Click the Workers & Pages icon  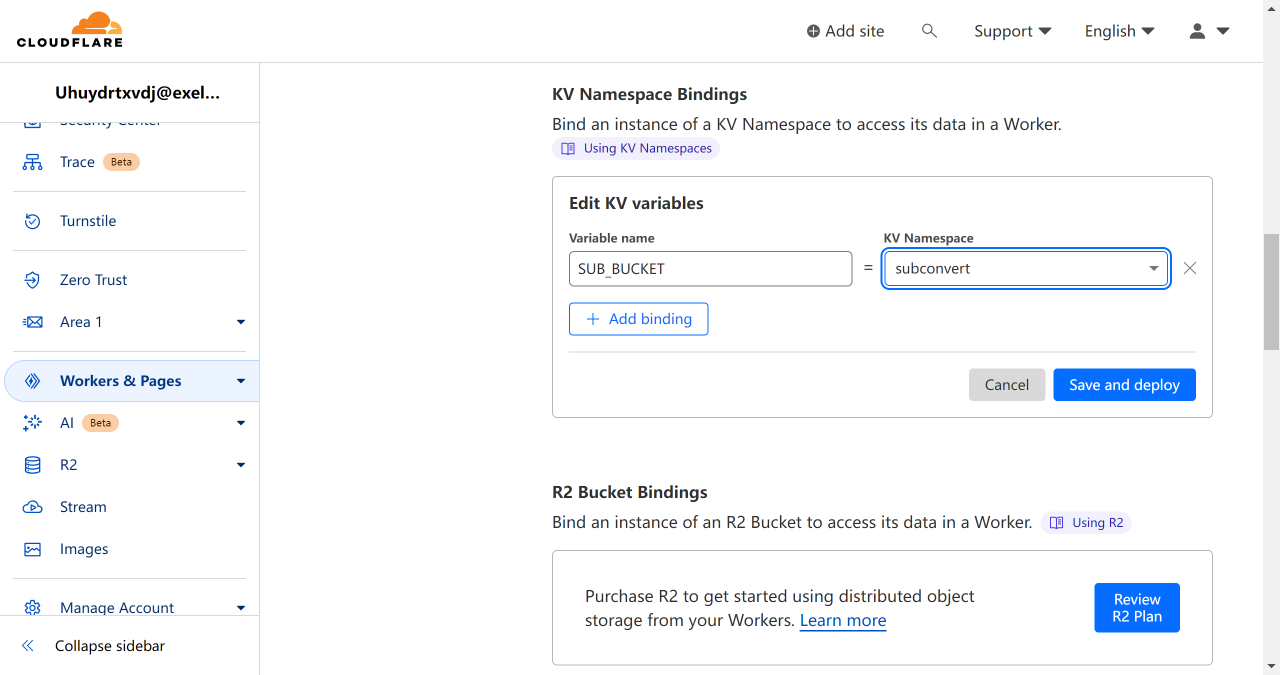point(33,381)
